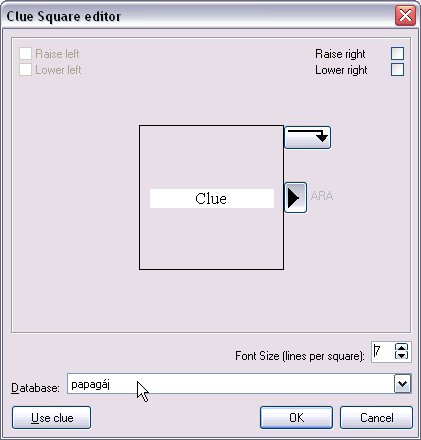Expand the Database dropdown arrow
421x440 pixels.
pos(402,384)
